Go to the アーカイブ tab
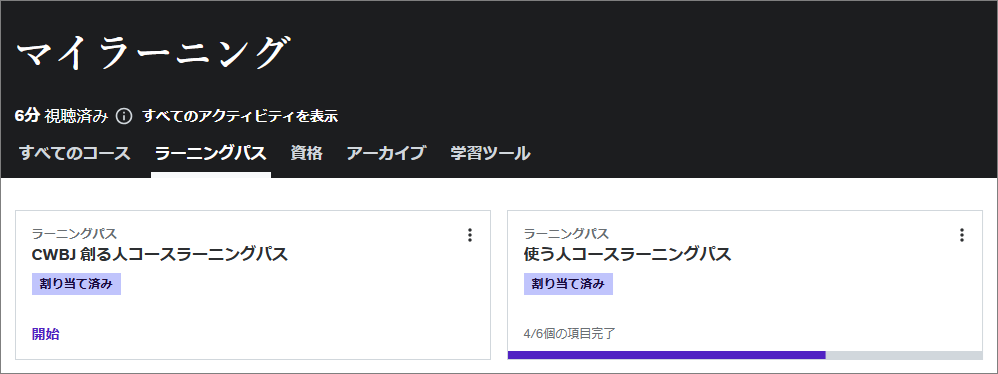This screenshot has width=998, height=374. click(386, 153)
